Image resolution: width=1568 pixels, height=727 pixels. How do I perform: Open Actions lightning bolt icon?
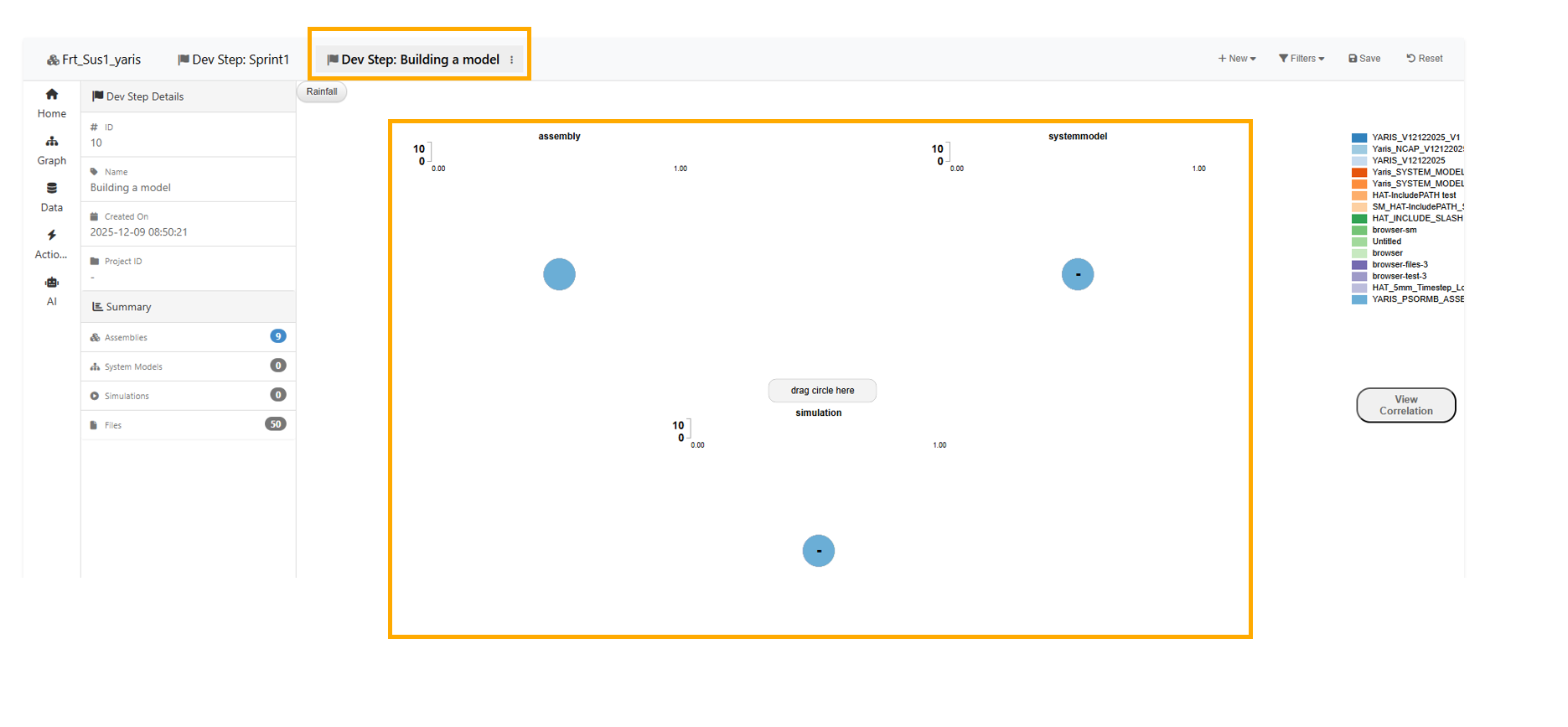coord(52,236)
